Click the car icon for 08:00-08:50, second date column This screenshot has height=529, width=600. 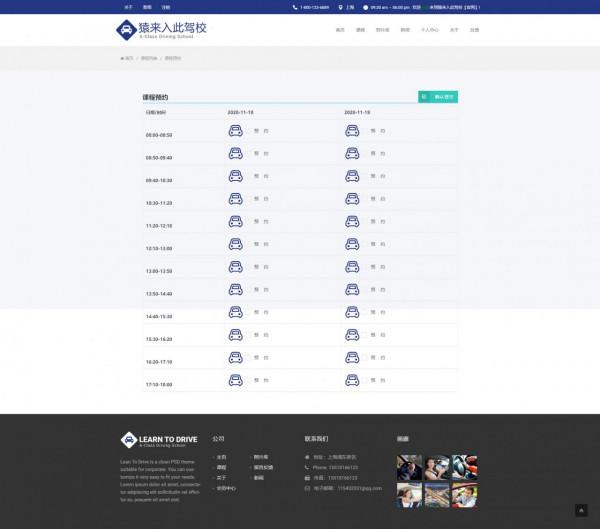point(352,131)
